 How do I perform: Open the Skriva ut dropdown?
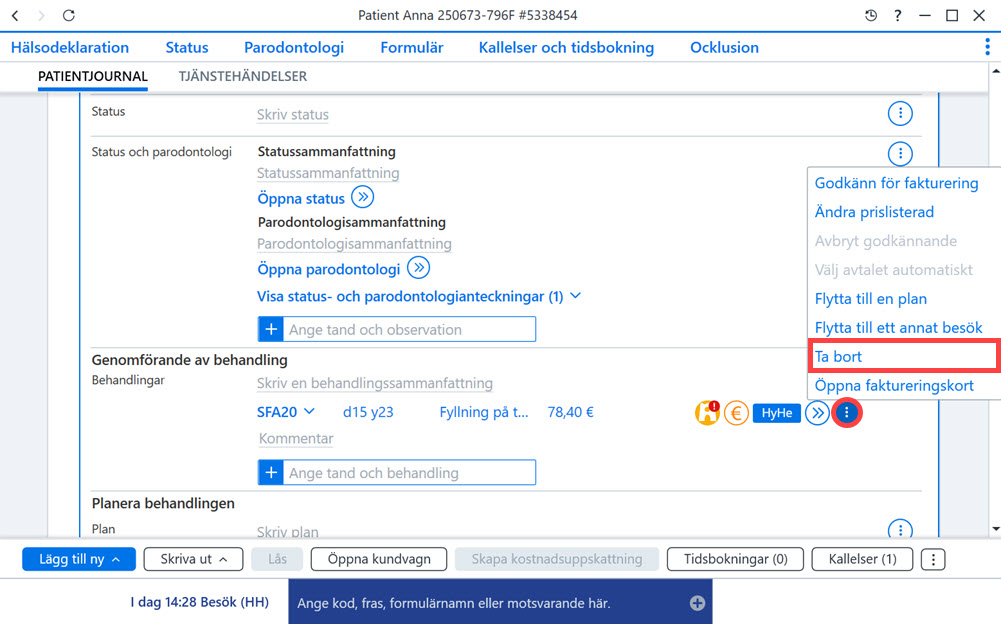pyautogui.click(x=193, y=559)
